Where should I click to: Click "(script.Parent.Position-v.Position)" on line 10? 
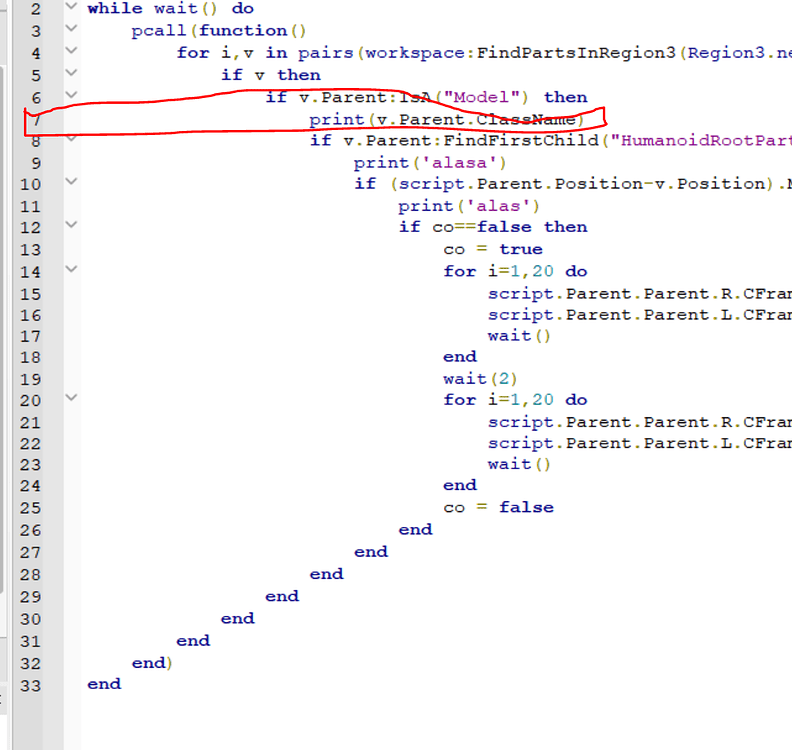[581, 184]
